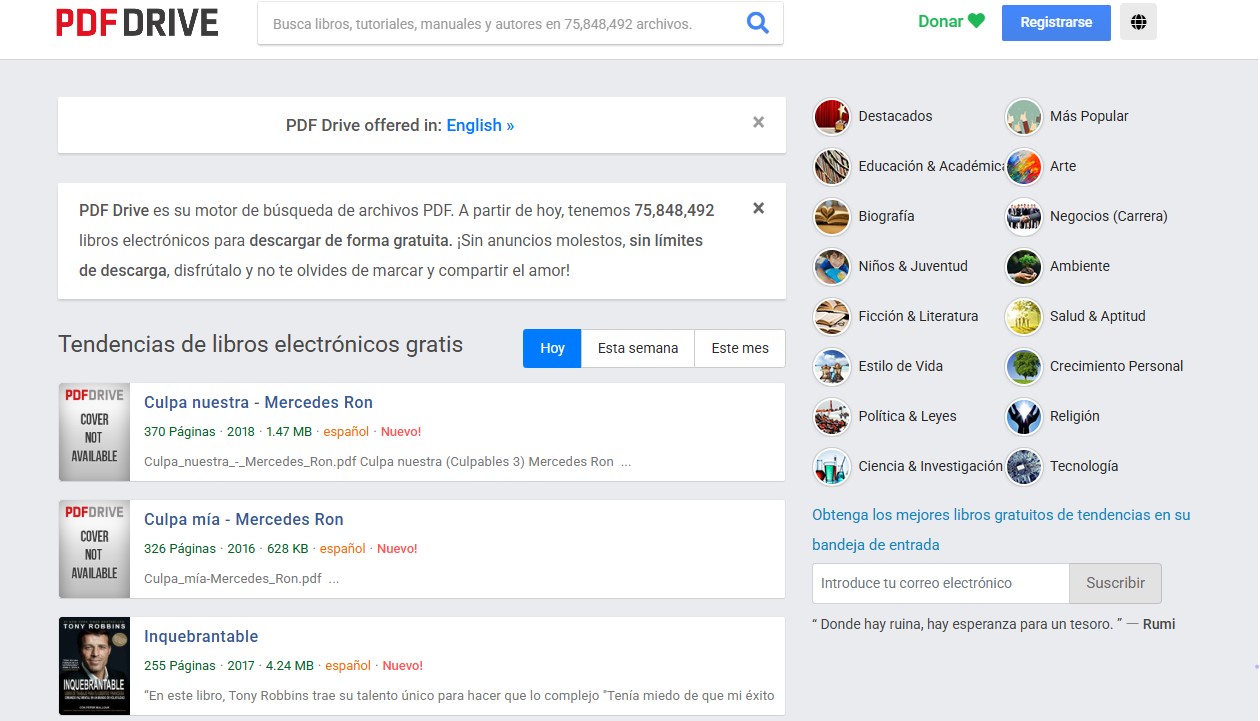Open the Negocios (Carrera) category label
The height and width of the screenshot is (721, 1260).
point(1109,216)
